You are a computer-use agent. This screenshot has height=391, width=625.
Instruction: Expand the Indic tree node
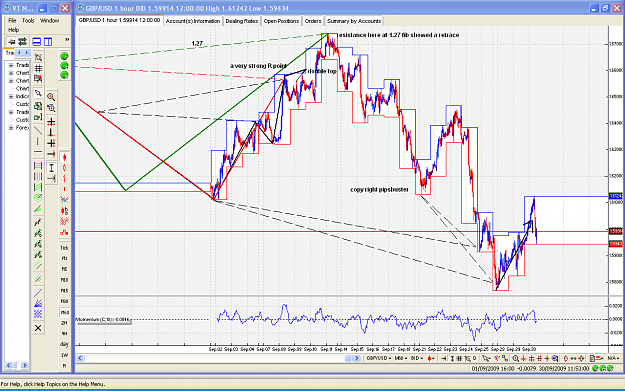click(x=11, y=96)
